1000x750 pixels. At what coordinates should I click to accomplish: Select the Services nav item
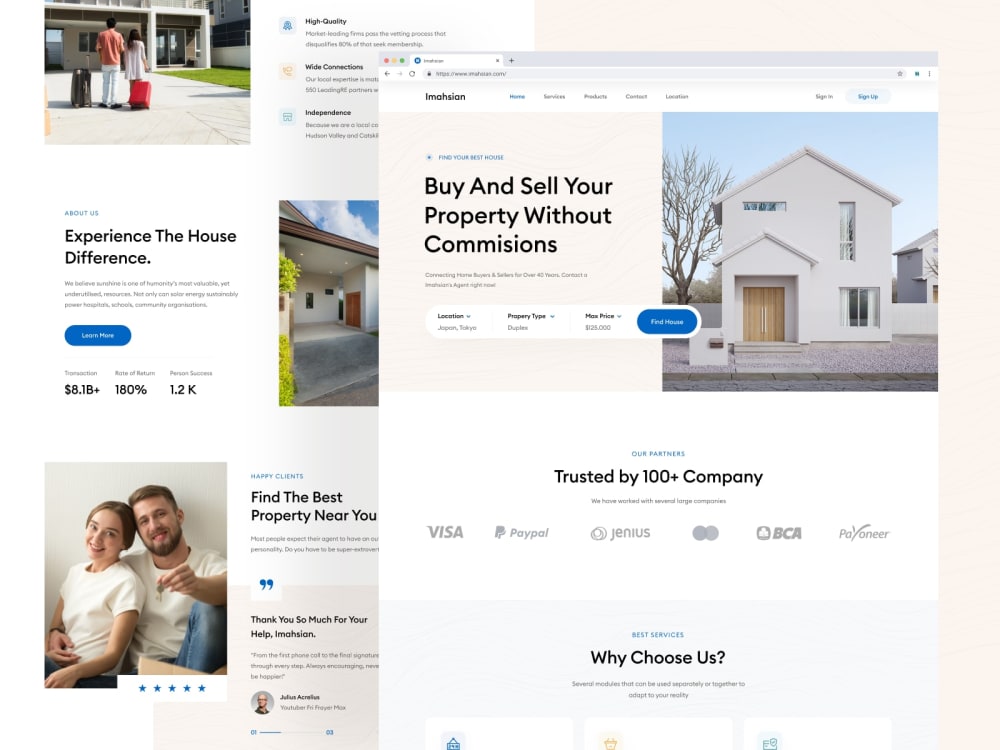tap(554, 97)
